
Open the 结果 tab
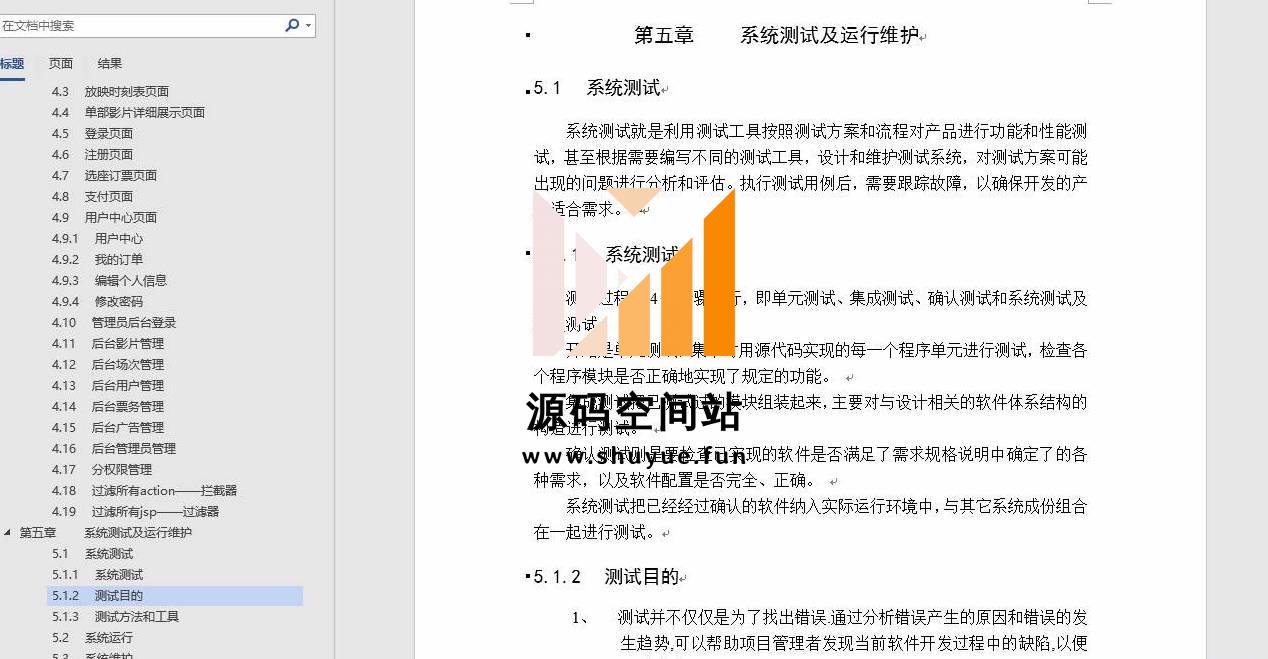click(110, 64)
